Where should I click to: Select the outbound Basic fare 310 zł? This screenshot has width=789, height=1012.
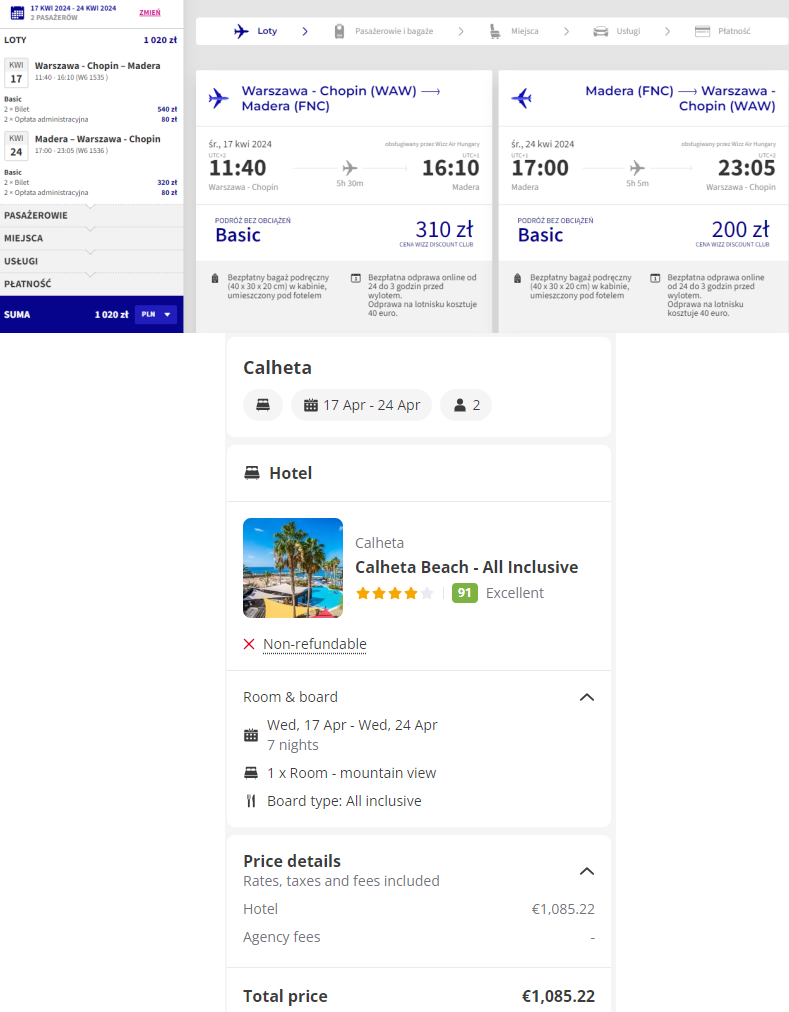pyautogui.click(x=344, y=232)
